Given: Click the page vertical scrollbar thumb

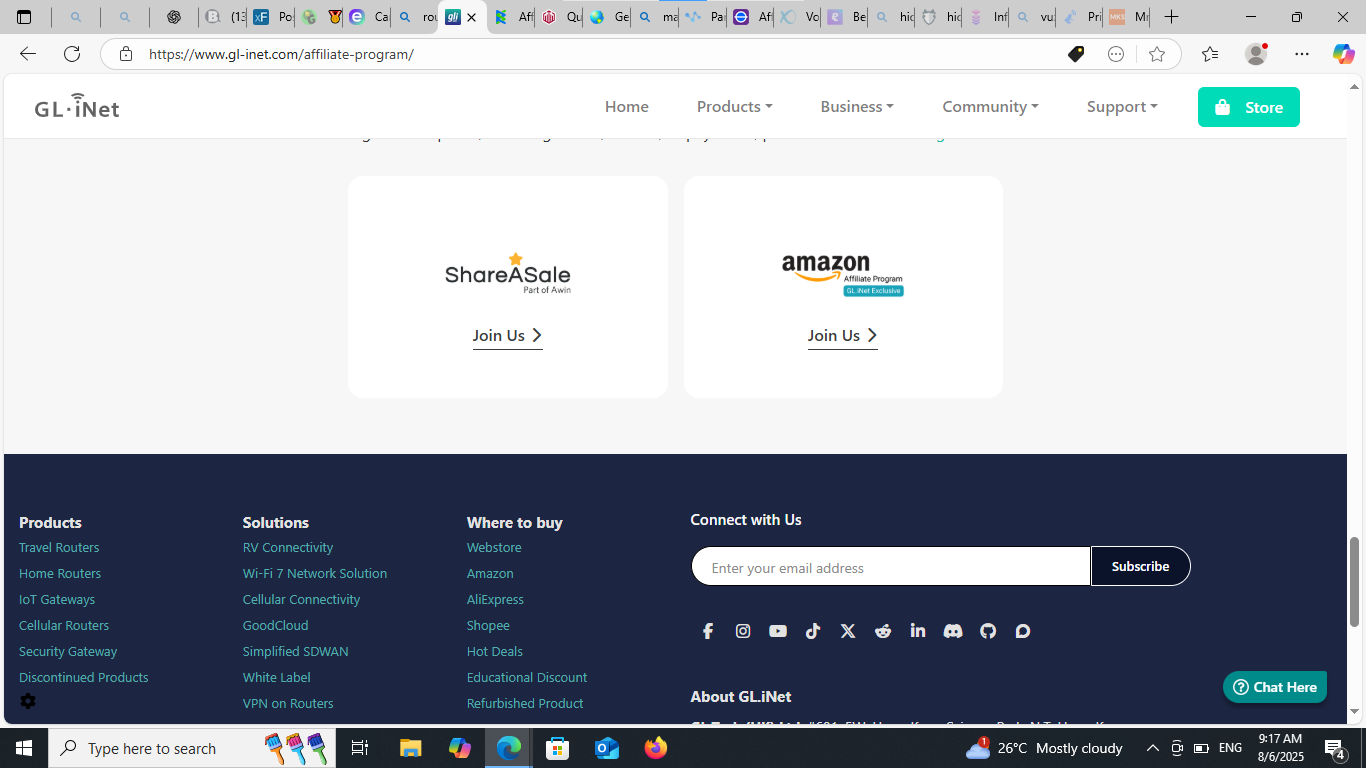Looking at the screenshot, I should pyautogui.click(x=1355, y=582).
